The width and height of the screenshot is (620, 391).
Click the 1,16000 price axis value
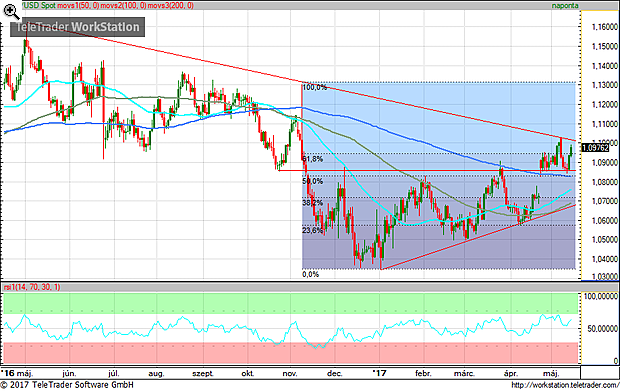point(605,27)
